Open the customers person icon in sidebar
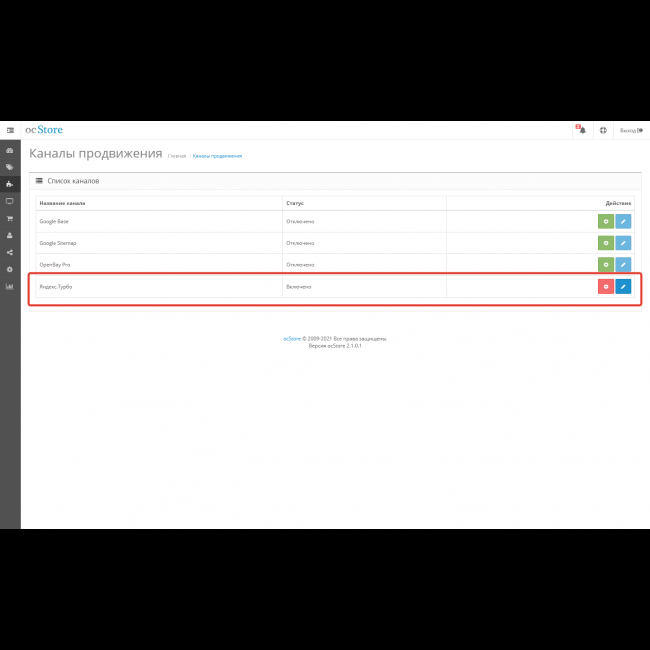Image resolution: width=650 pixels, height=650 pixels. coord(10,235)
